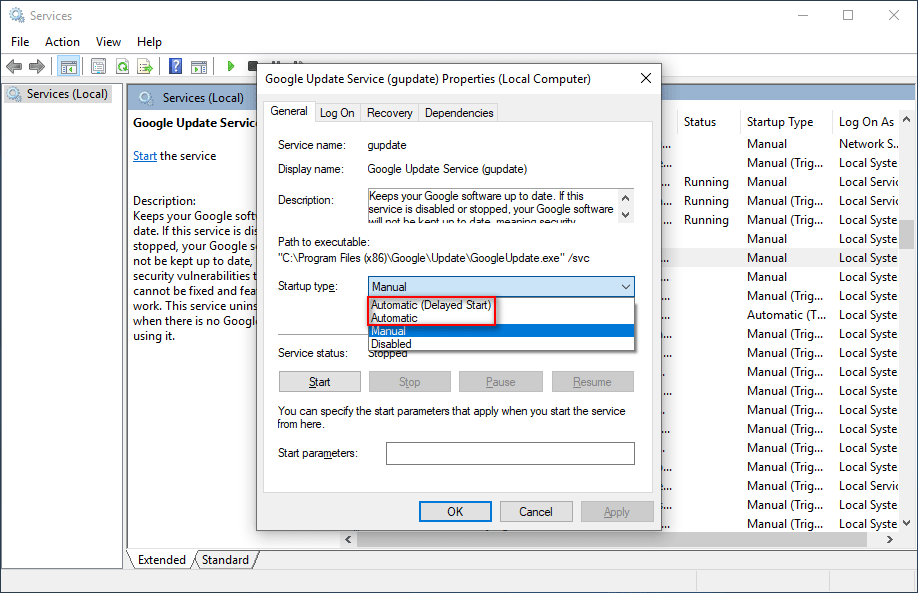Maximize the Services window
The width and height of the screenshot is (918, 593).
[x=848, y=15]
